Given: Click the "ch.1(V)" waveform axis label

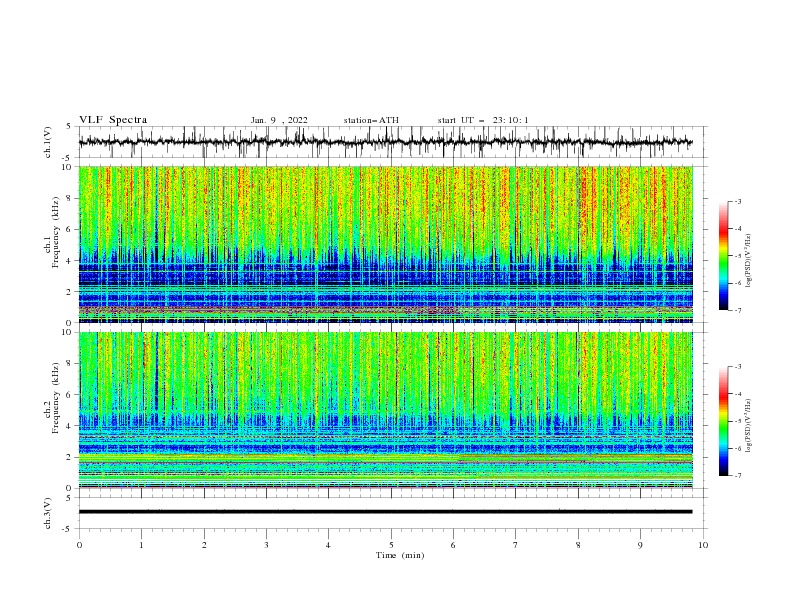Looking at the screenshot, I should click(48, 142).
